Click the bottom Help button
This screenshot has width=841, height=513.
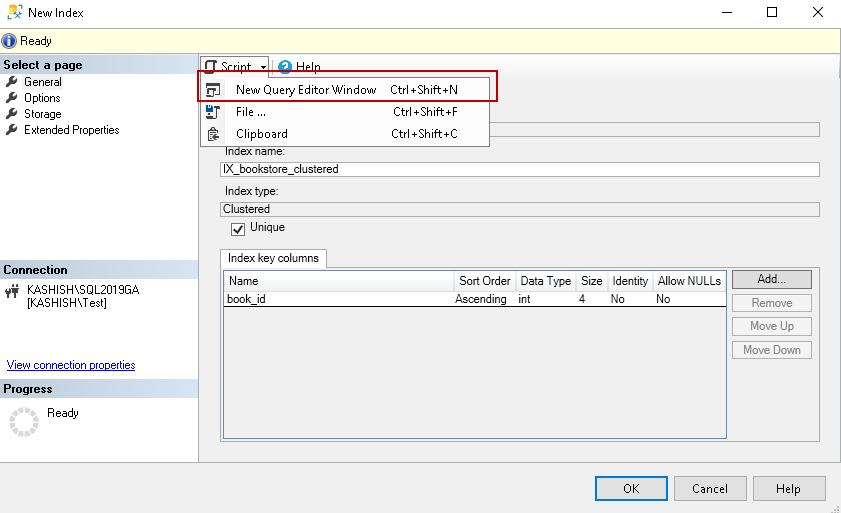click(788, 489)
